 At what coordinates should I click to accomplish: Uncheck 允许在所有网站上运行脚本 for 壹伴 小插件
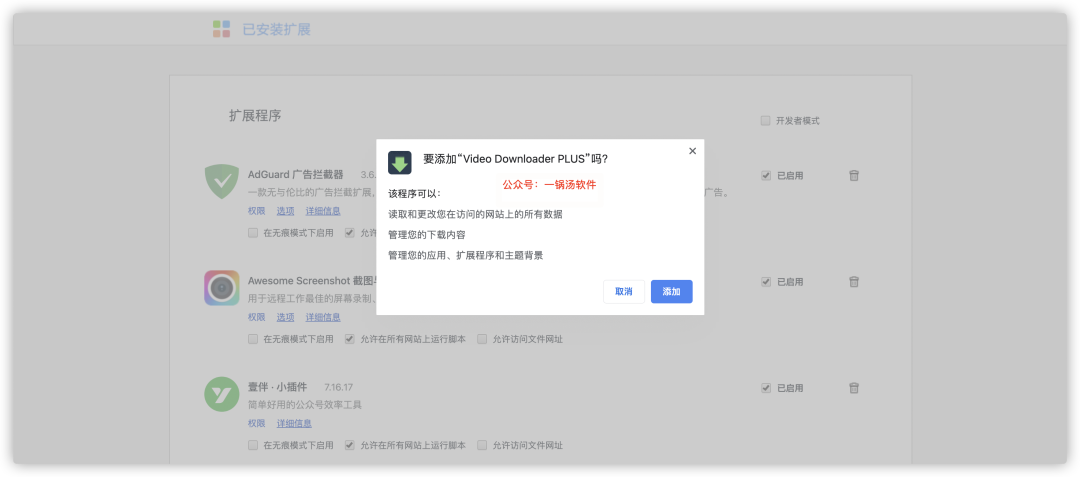click(350, 445)
